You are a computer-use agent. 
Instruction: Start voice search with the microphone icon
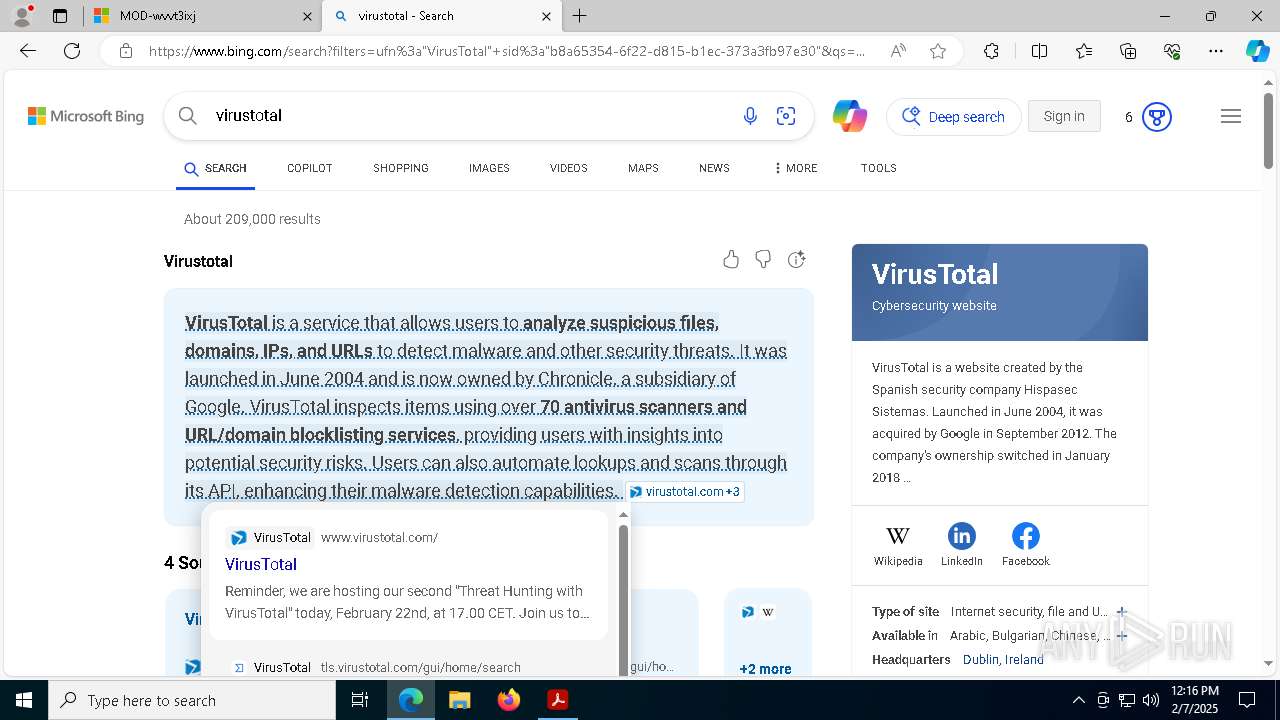click(750, 117)
